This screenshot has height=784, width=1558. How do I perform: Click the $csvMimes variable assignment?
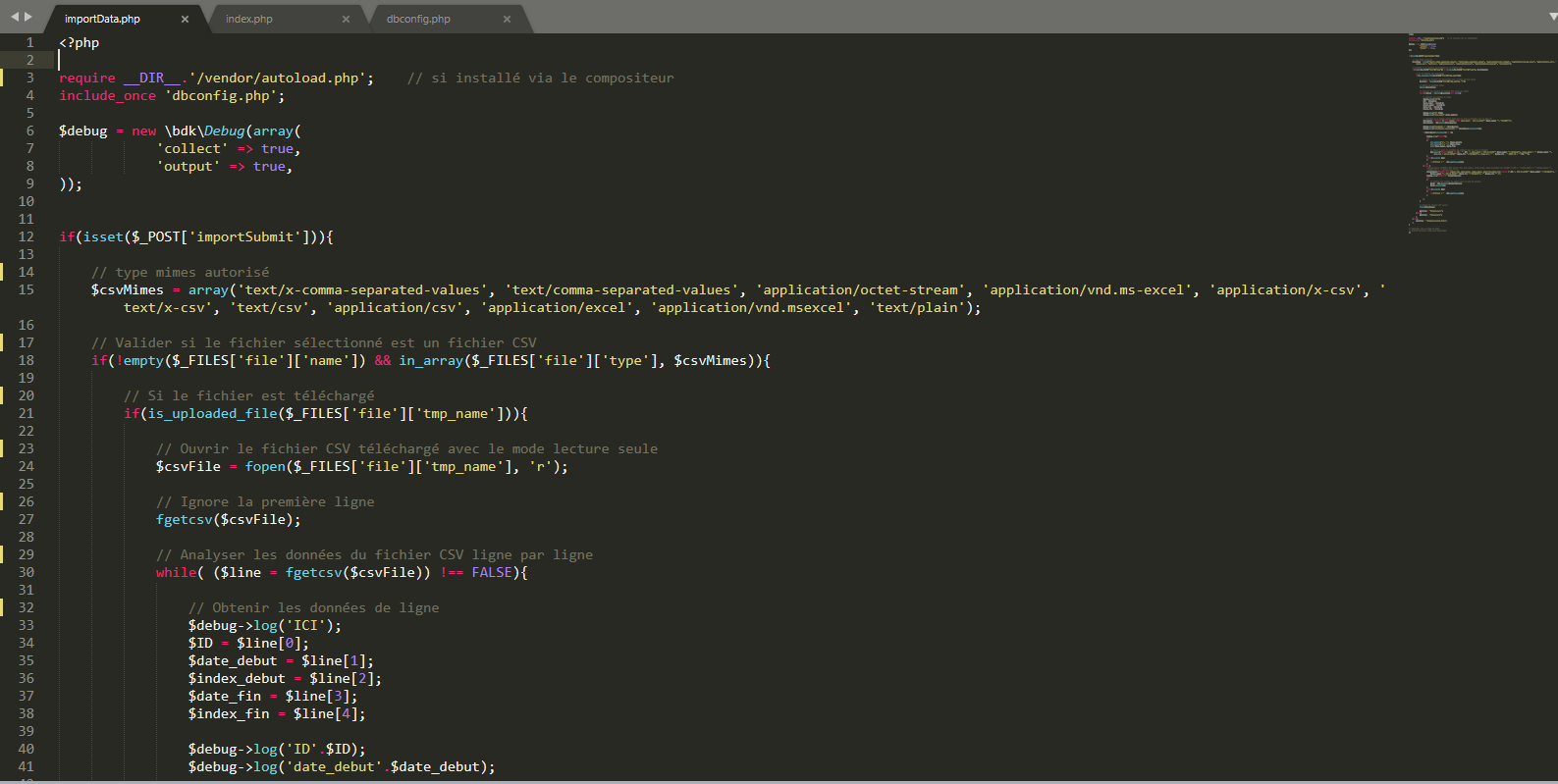[x=128, y=289]
